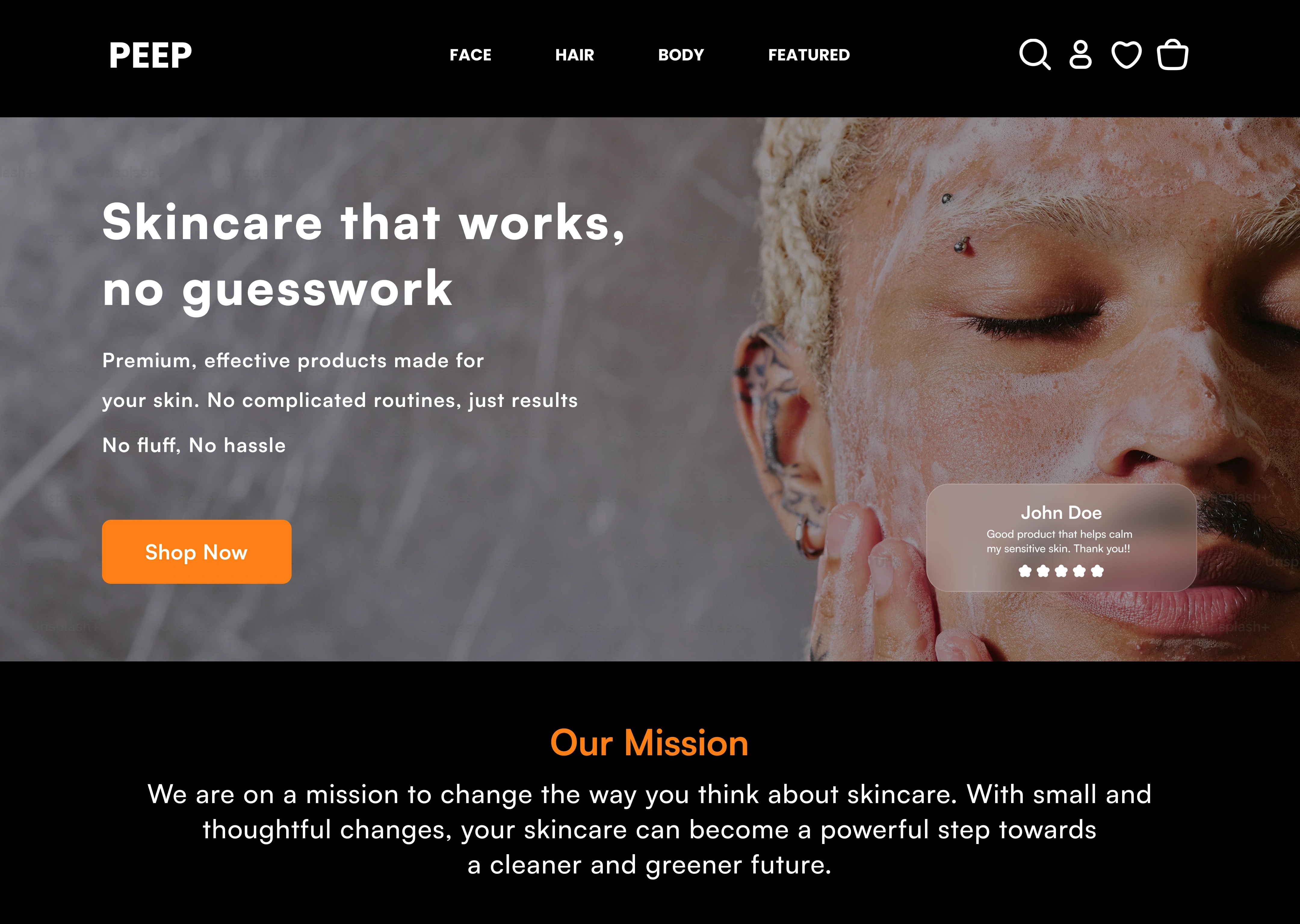View wishlist via the heart icon
The height and width of the screenshot is (924, 1300).
(x=1126, y=55)
